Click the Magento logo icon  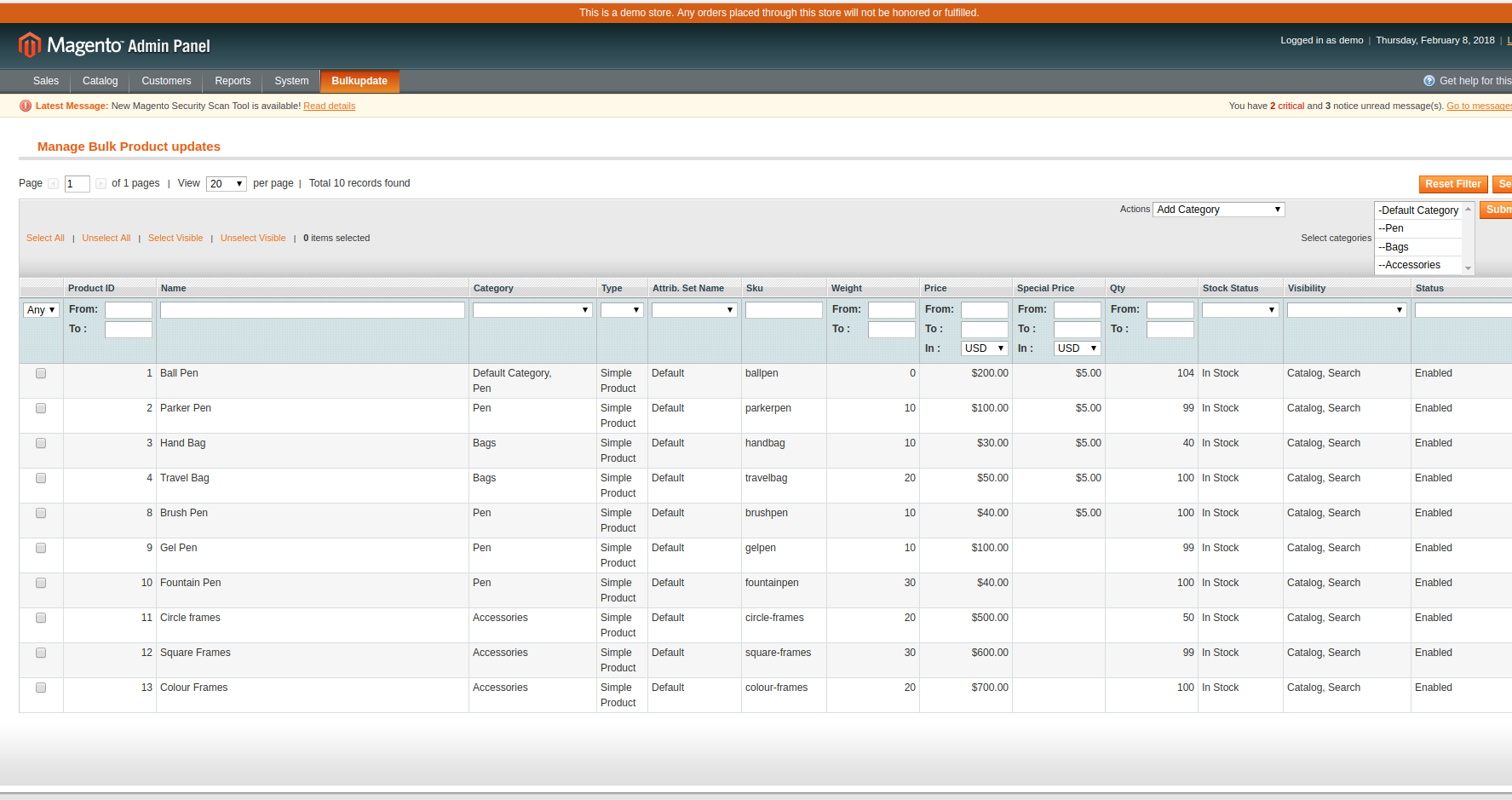[30, 45]
